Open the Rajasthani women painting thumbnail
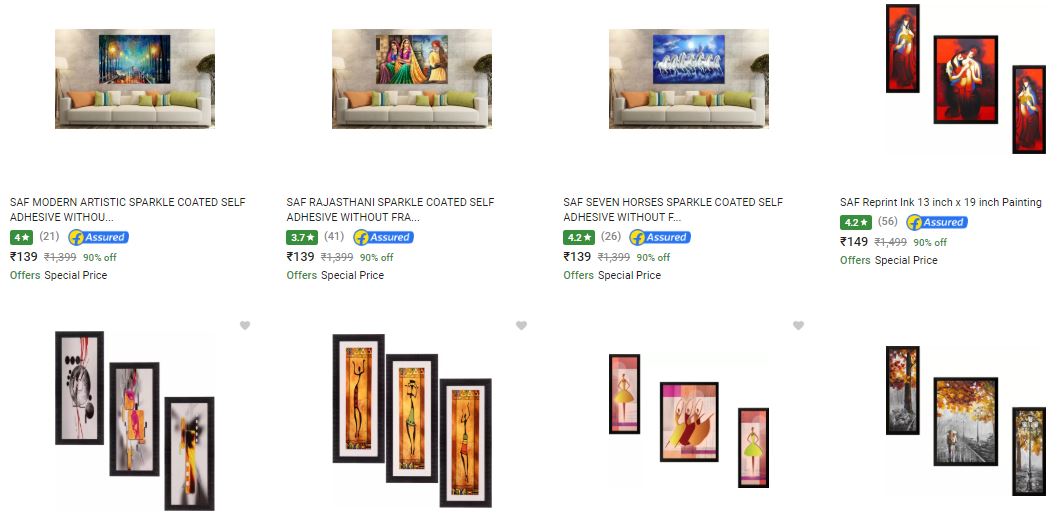This screenshot has width=1064, height=520. 411,79
